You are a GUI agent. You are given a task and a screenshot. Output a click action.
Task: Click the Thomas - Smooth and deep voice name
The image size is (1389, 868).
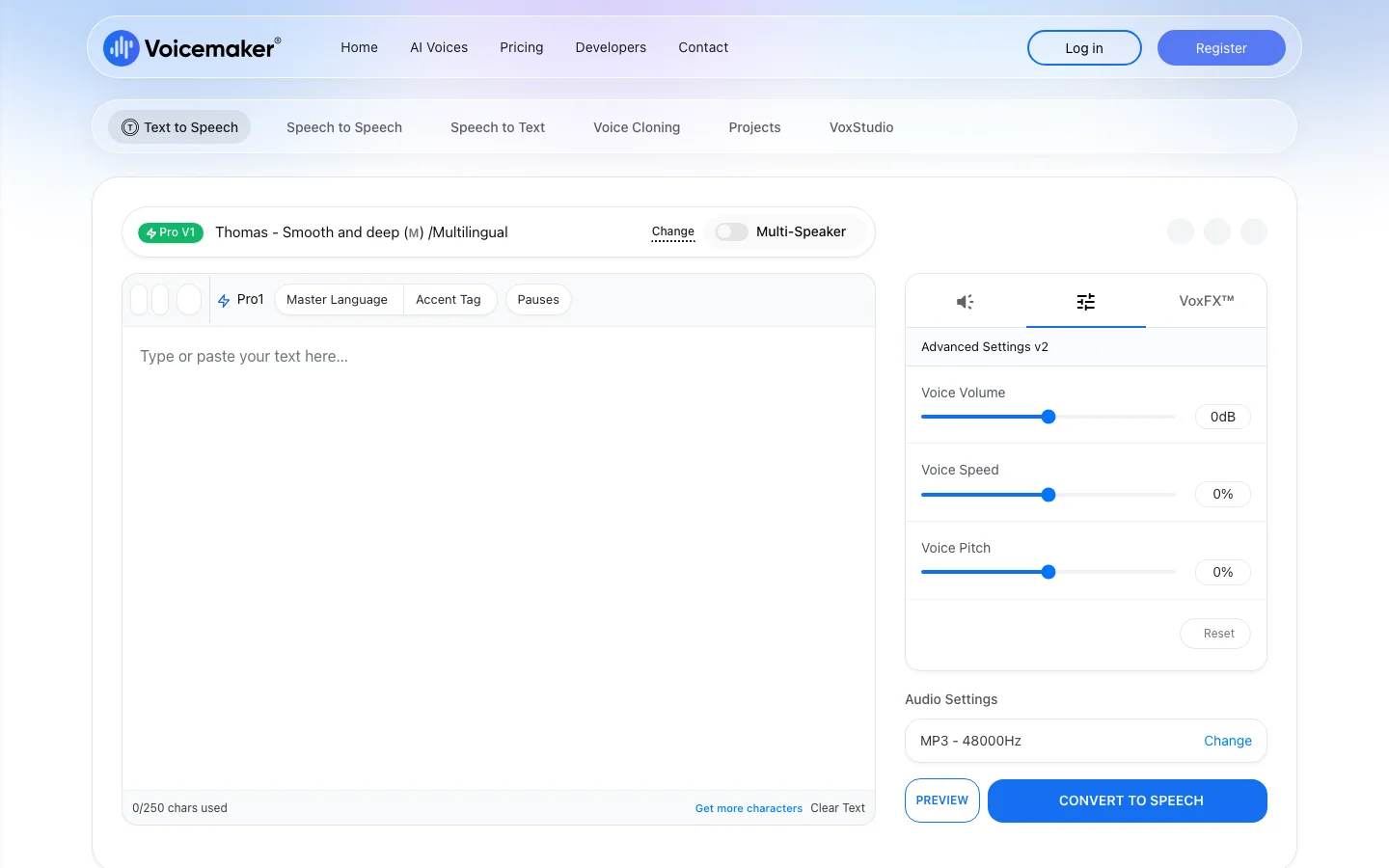coord(362,232)
